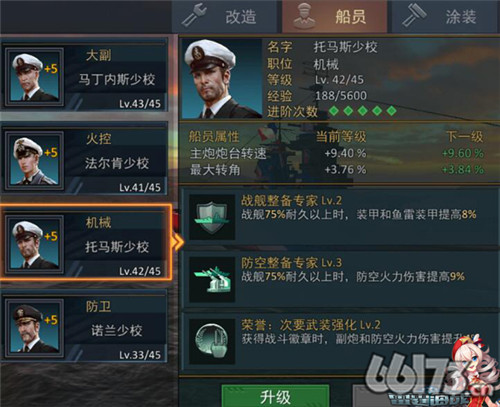The height and width of the screenshot is (407, 500).
Task: Click 马丁内斯少校 portrait thumbnail
Action: (x=34, y=77)
